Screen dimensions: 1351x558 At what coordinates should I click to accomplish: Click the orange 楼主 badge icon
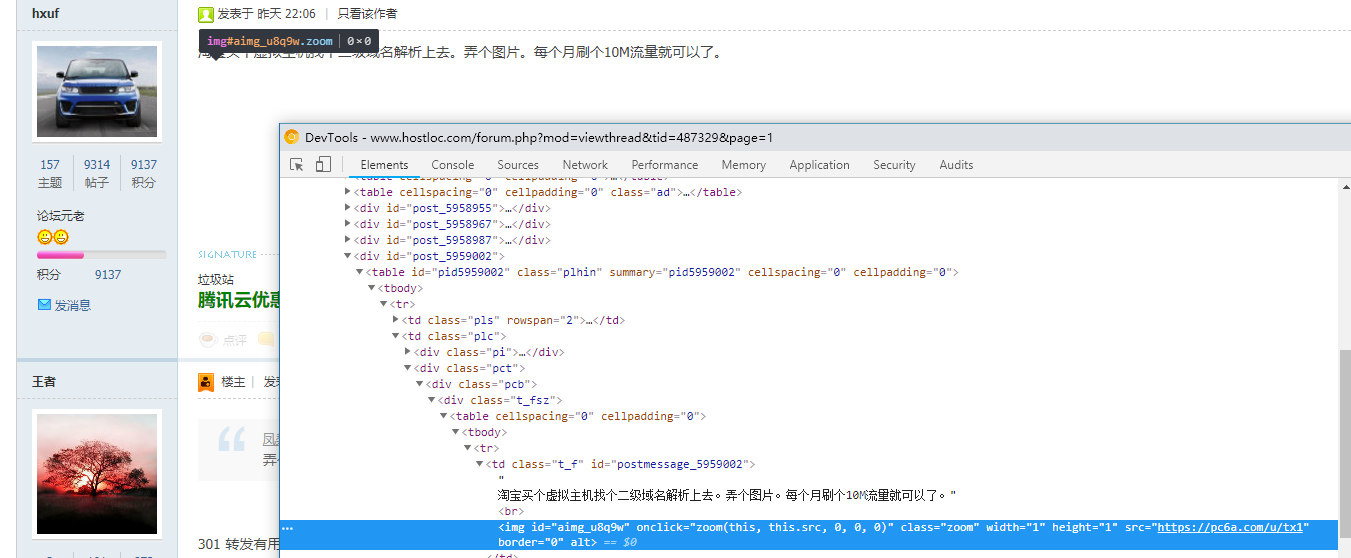coord(206,382)
